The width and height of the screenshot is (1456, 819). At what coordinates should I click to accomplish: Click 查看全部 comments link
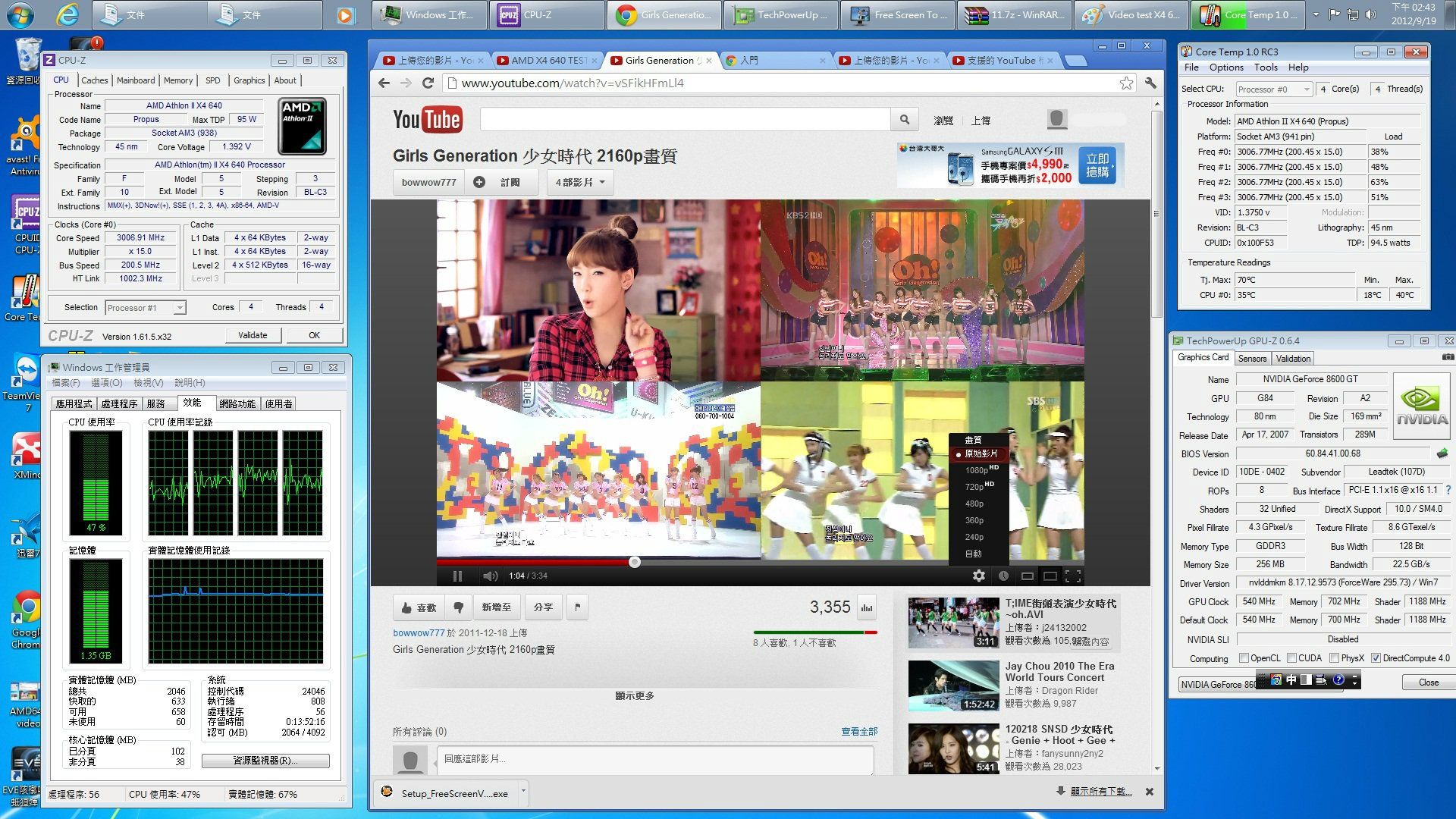coord(859,732)
